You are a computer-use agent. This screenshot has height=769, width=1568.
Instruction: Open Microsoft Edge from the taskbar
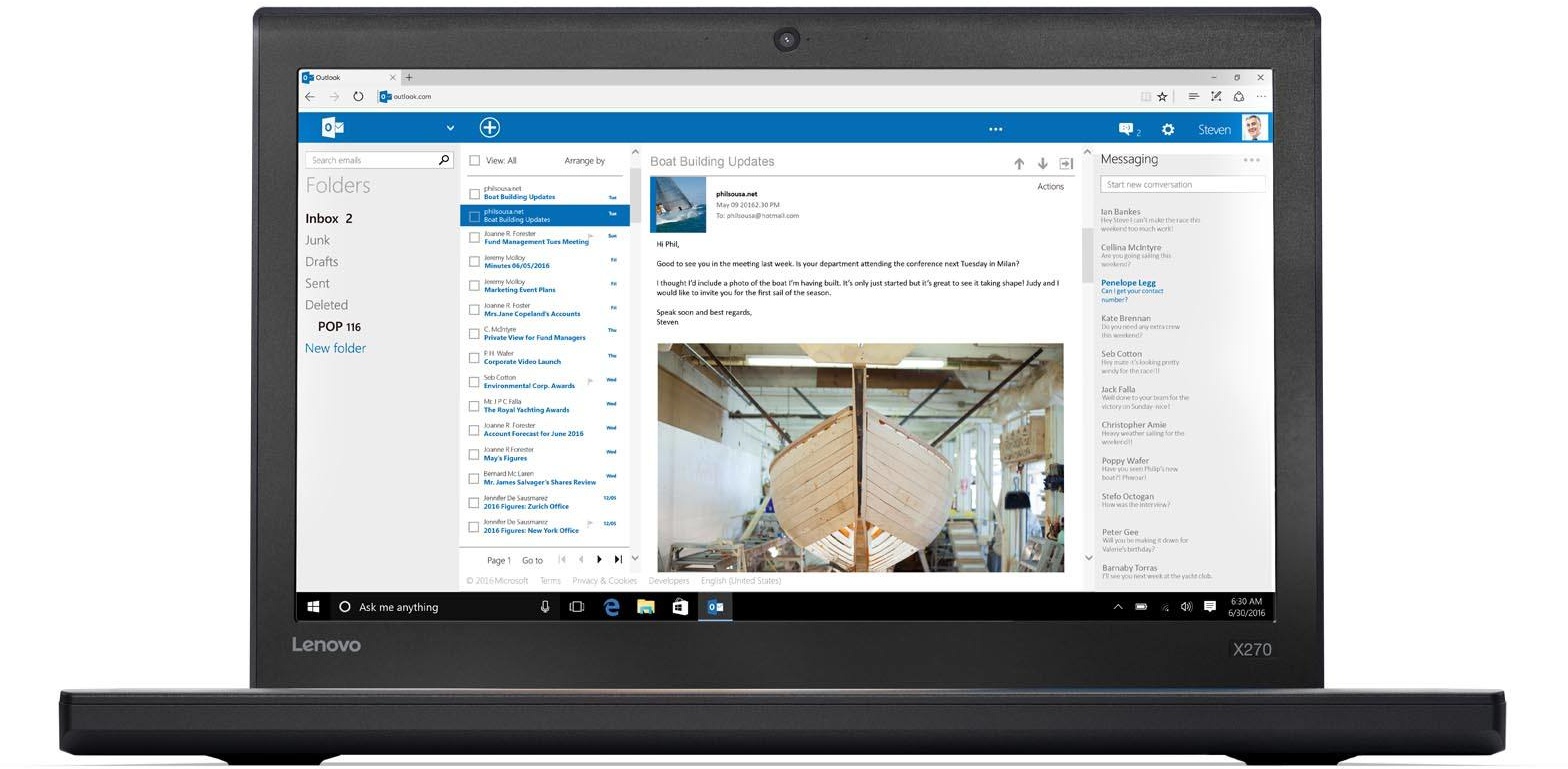[x=611, y=606]
